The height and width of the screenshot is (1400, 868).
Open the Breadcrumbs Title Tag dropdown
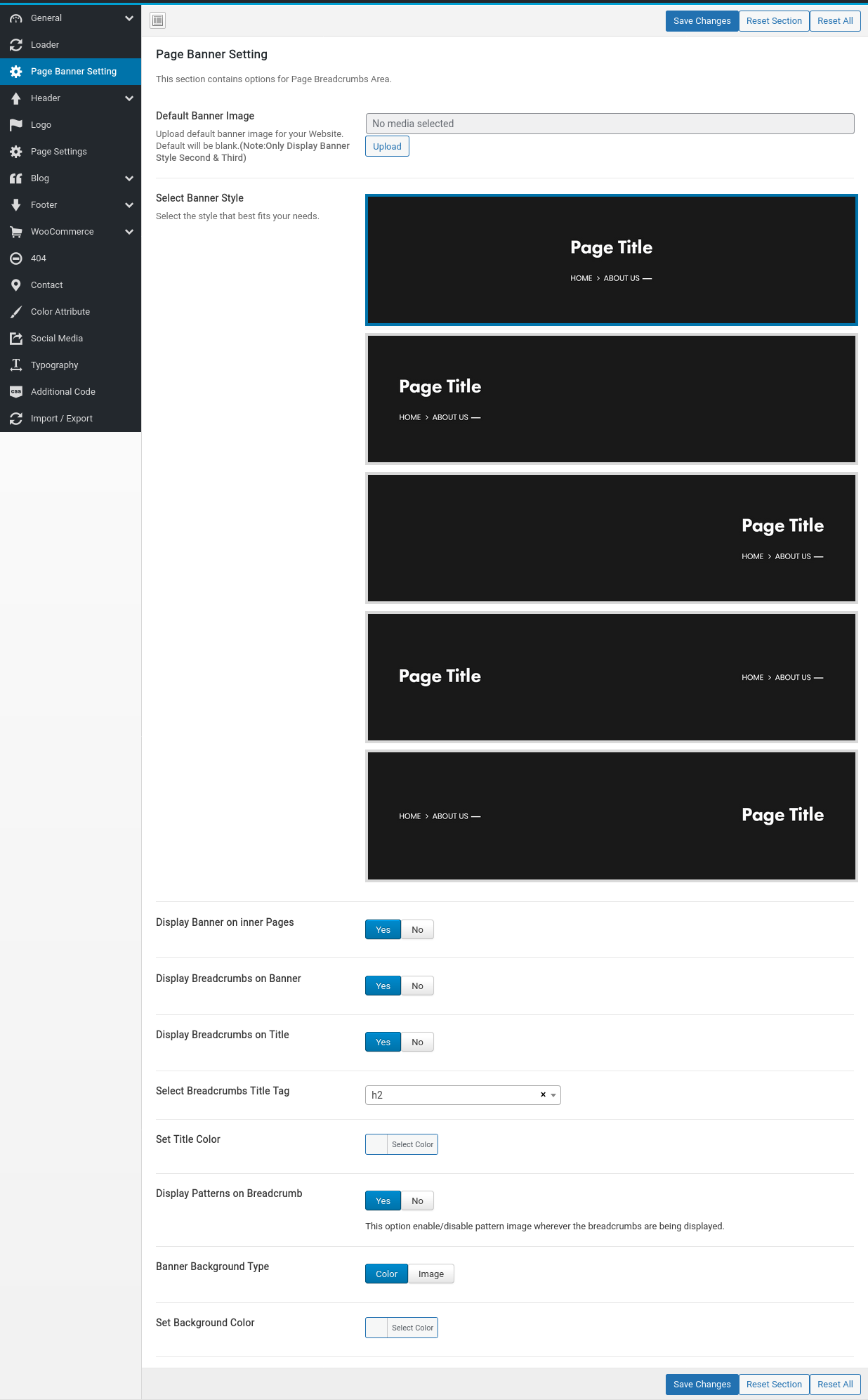point(463,1094)
